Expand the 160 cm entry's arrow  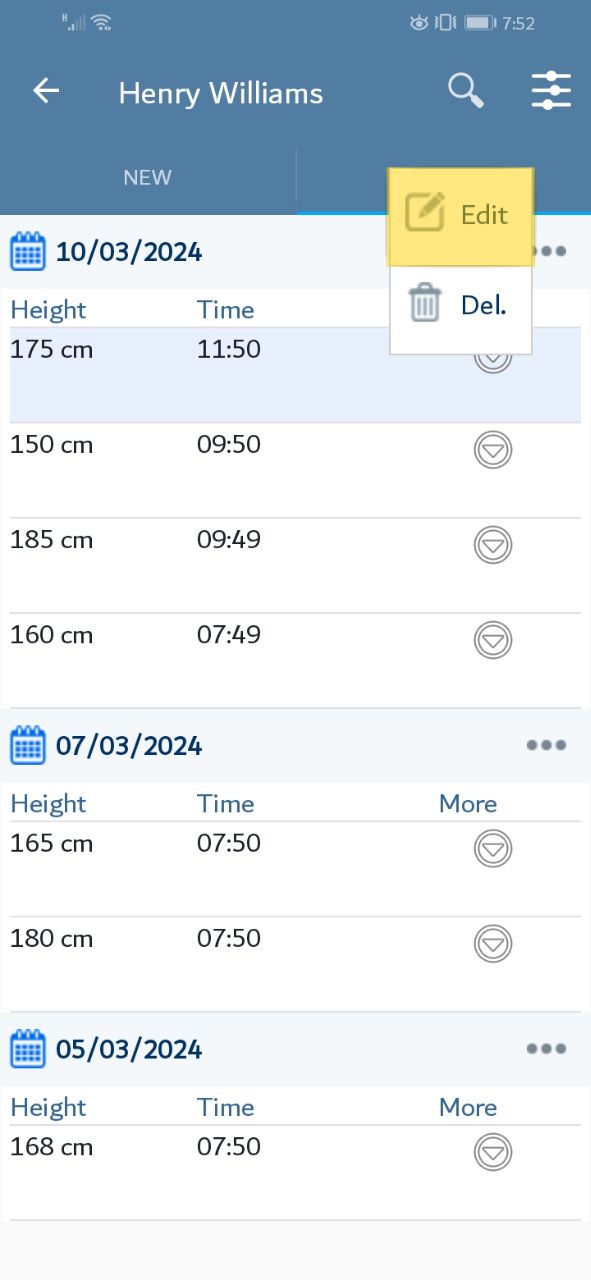492,640
